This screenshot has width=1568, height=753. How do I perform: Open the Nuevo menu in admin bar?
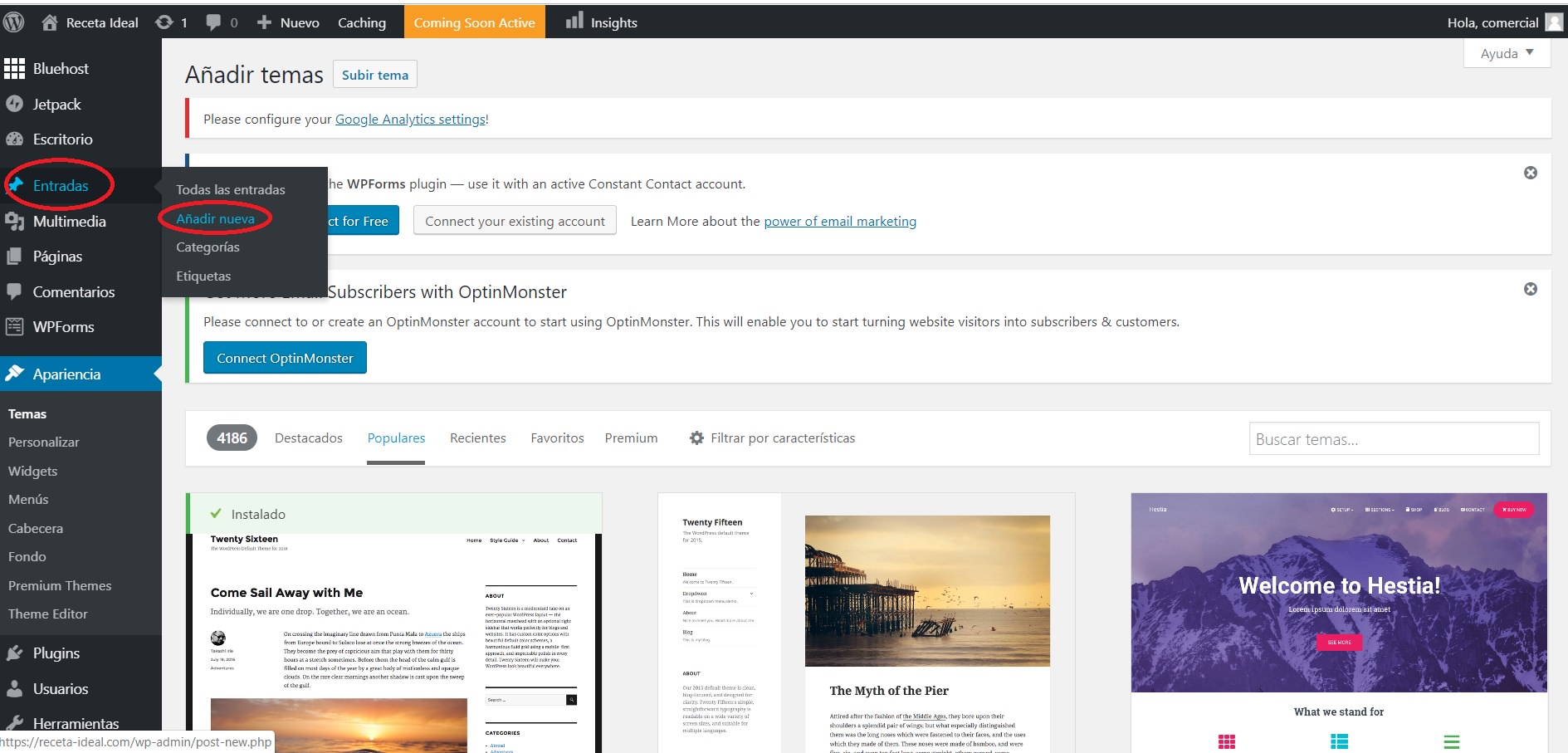coord(289,22)
